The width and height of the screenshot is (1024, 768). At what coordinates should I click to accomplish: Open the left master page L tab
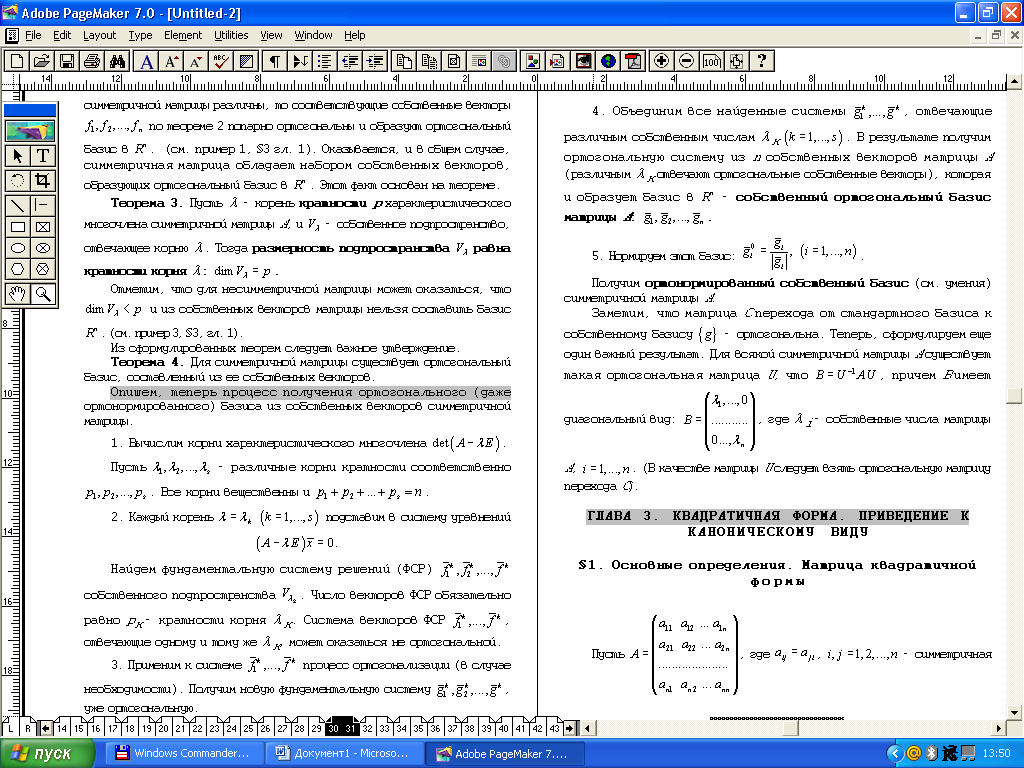10,728
